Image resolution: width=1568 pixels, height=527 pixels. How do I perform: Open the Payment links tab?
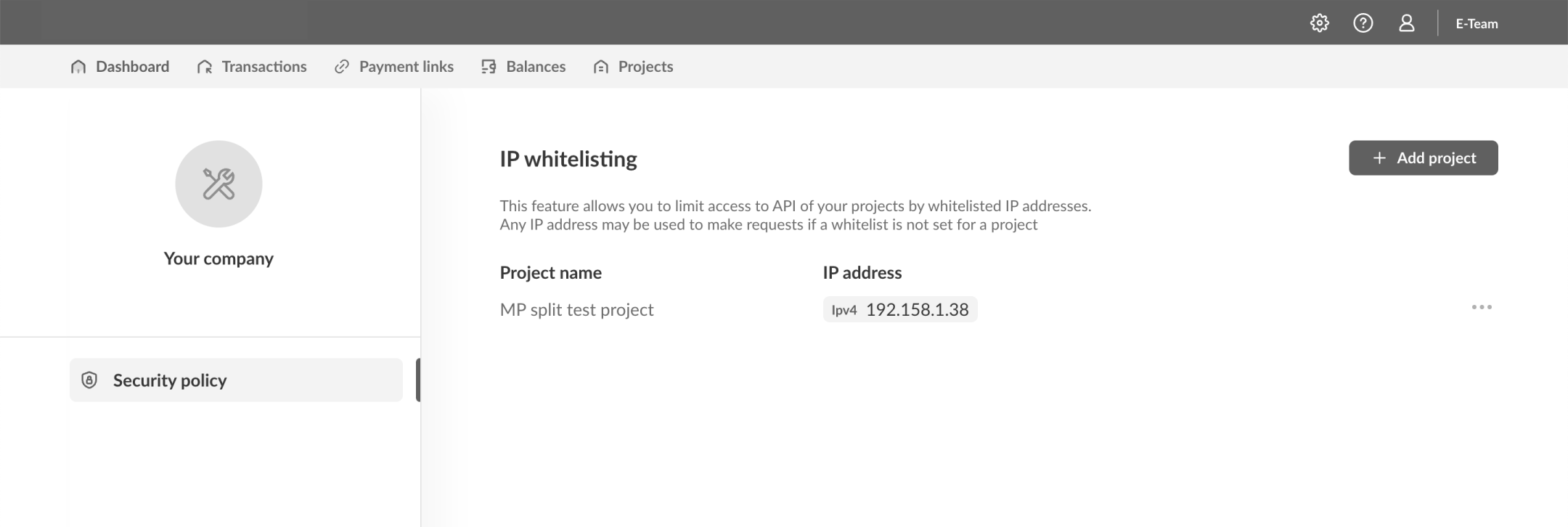click(406, 67)
